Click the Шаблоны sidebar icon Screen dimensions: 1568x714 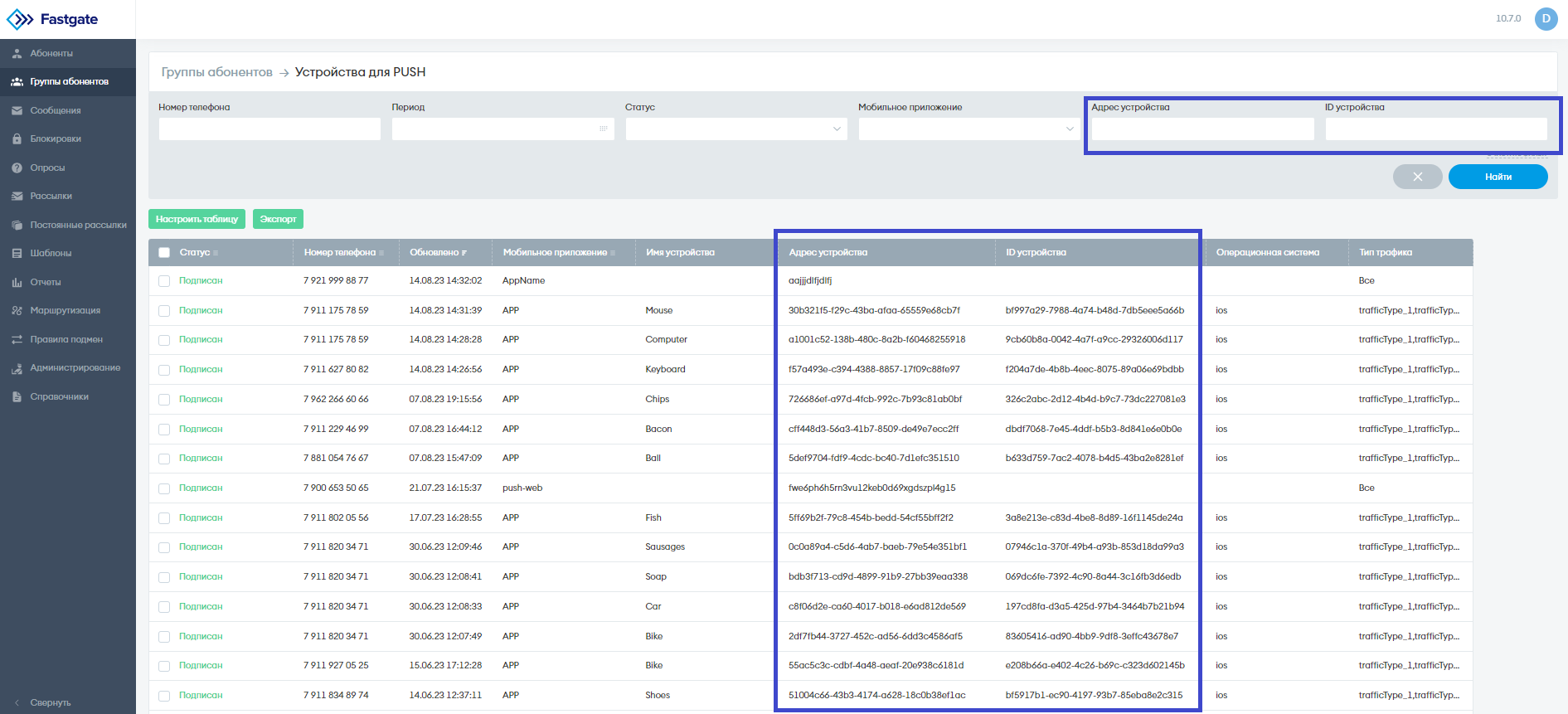[x=17, y=253]
